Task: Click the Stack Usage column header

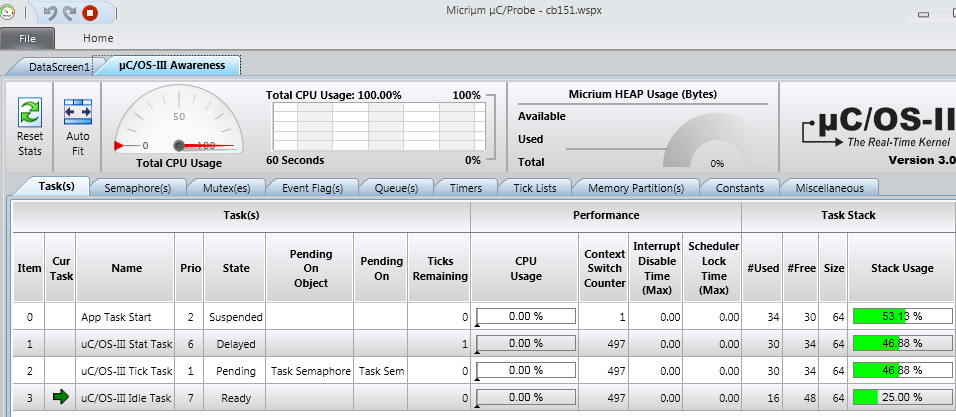Action: pos(902,268)
